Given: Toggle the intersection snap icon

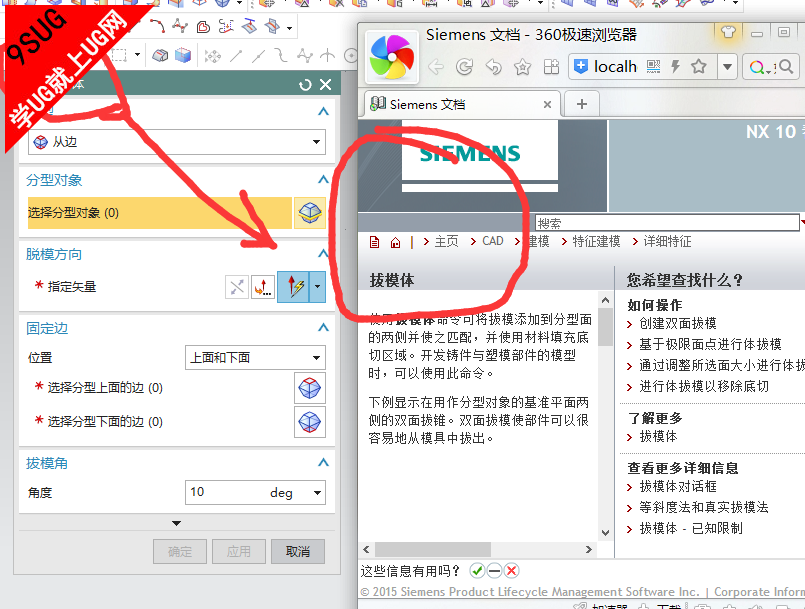Looking at the screenshot, I should (328, 55).
